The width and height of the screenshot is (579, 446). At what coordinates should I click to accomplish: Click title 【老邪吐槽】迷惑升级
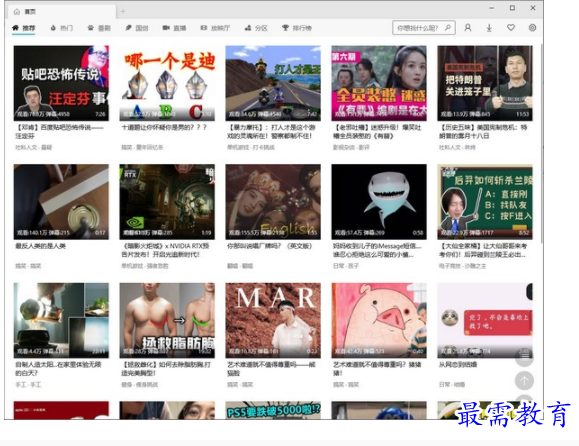tap(377, 131)
